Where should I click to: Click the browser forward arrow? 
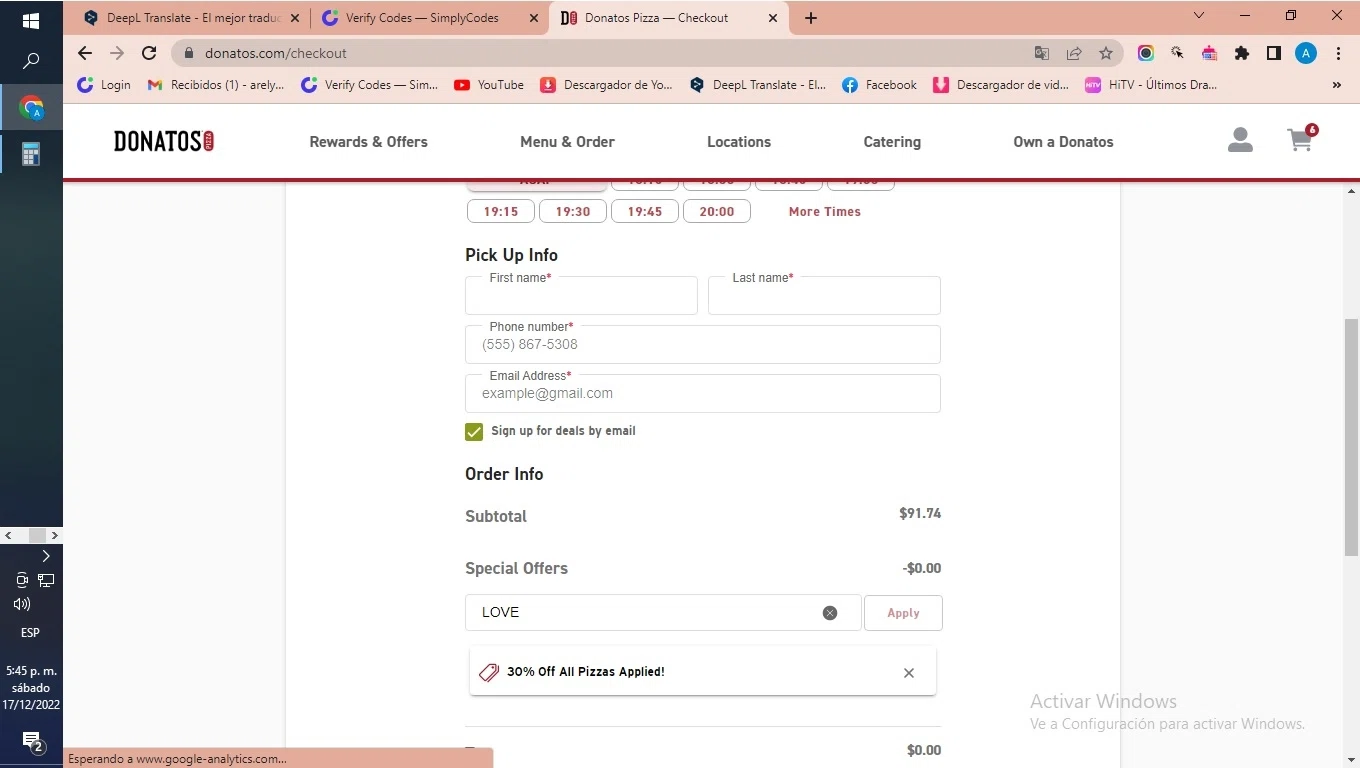[x=117, y=53]
